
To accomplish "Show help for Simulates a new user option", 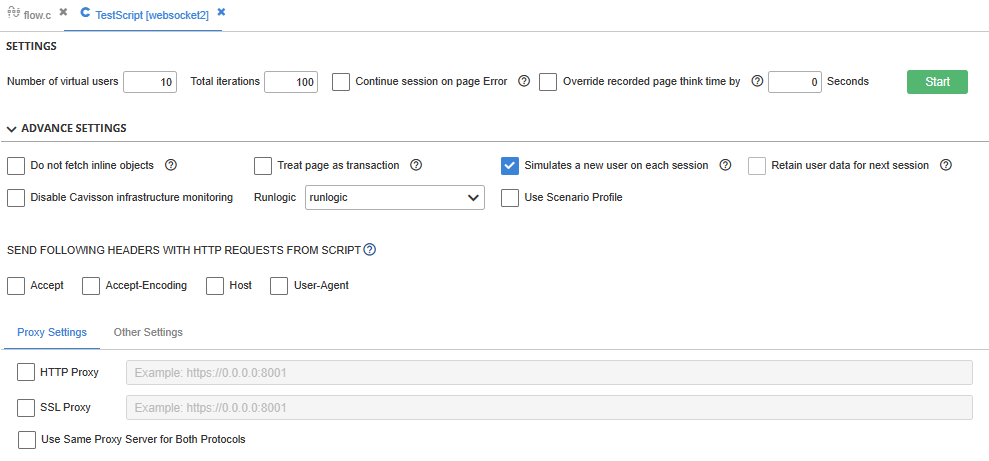I will point(725,165).
